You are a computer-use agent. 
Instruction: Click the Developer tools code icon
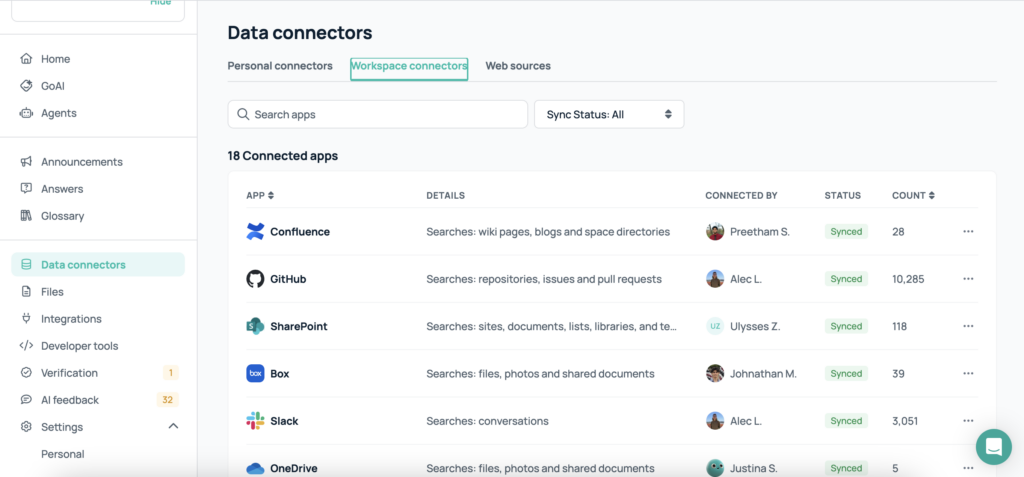pyautogui.click(x=26, y=346)
